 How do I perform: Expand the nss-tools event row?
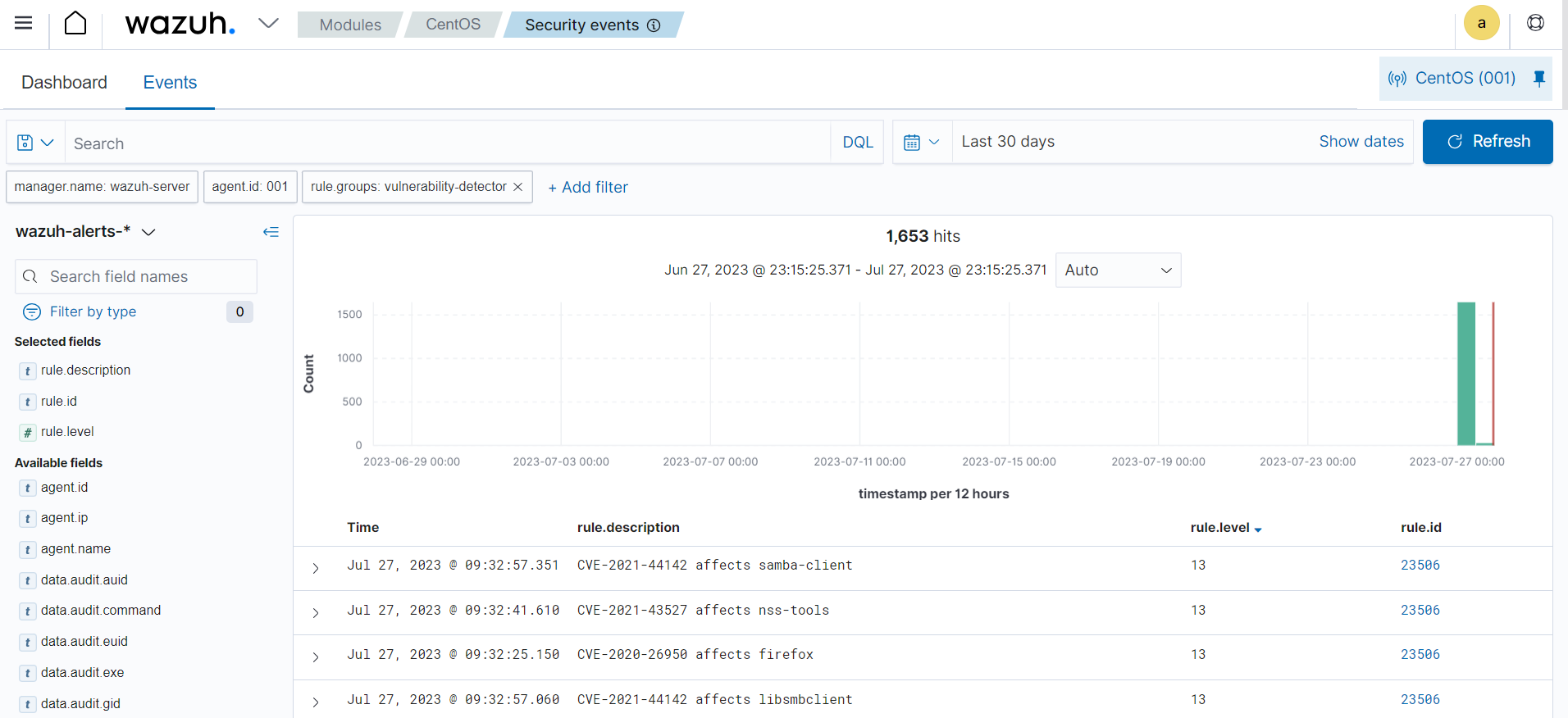[x=316, y=613]
